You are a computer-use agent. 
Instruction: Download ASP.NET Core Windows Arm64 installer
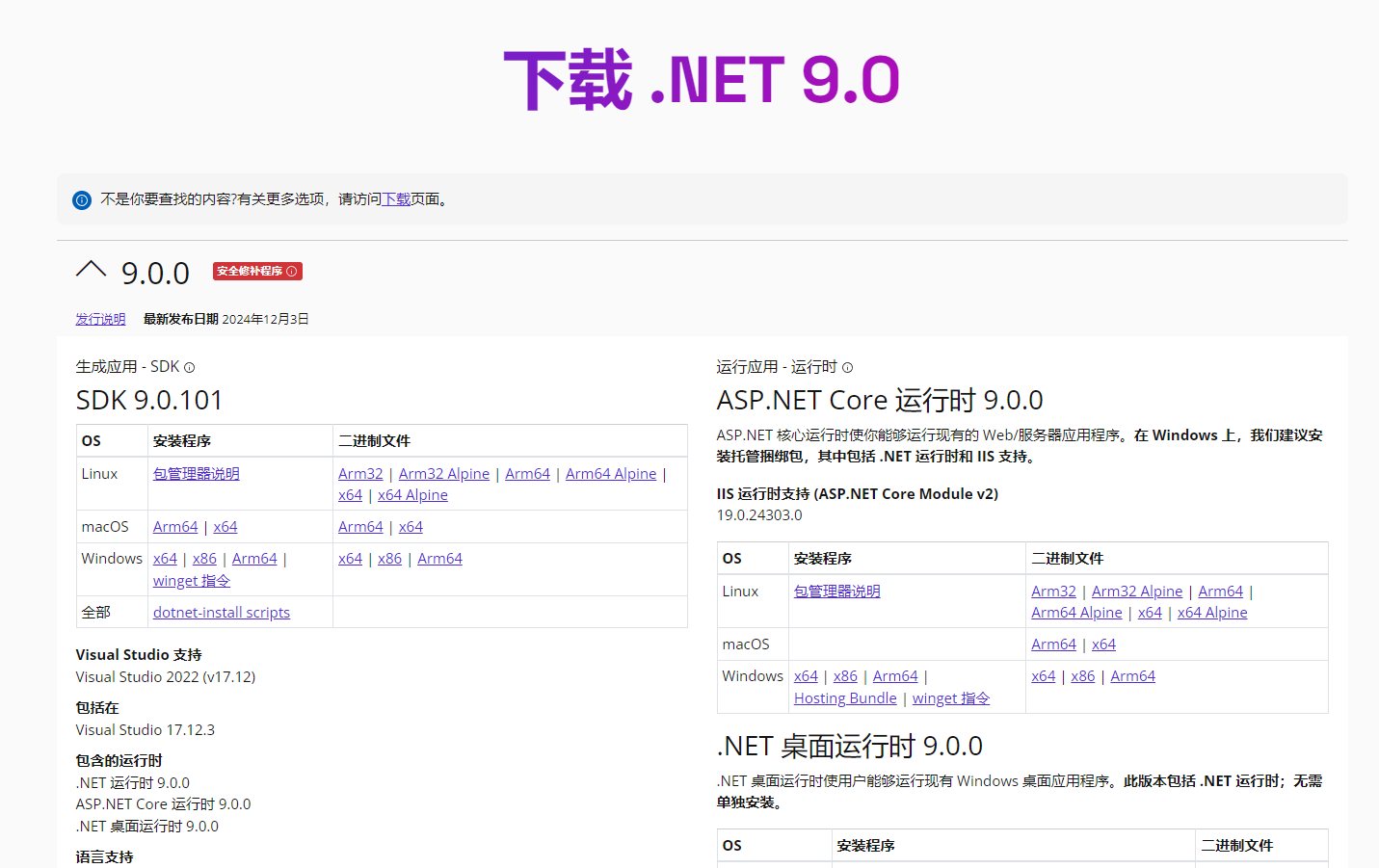click(895, 676)
